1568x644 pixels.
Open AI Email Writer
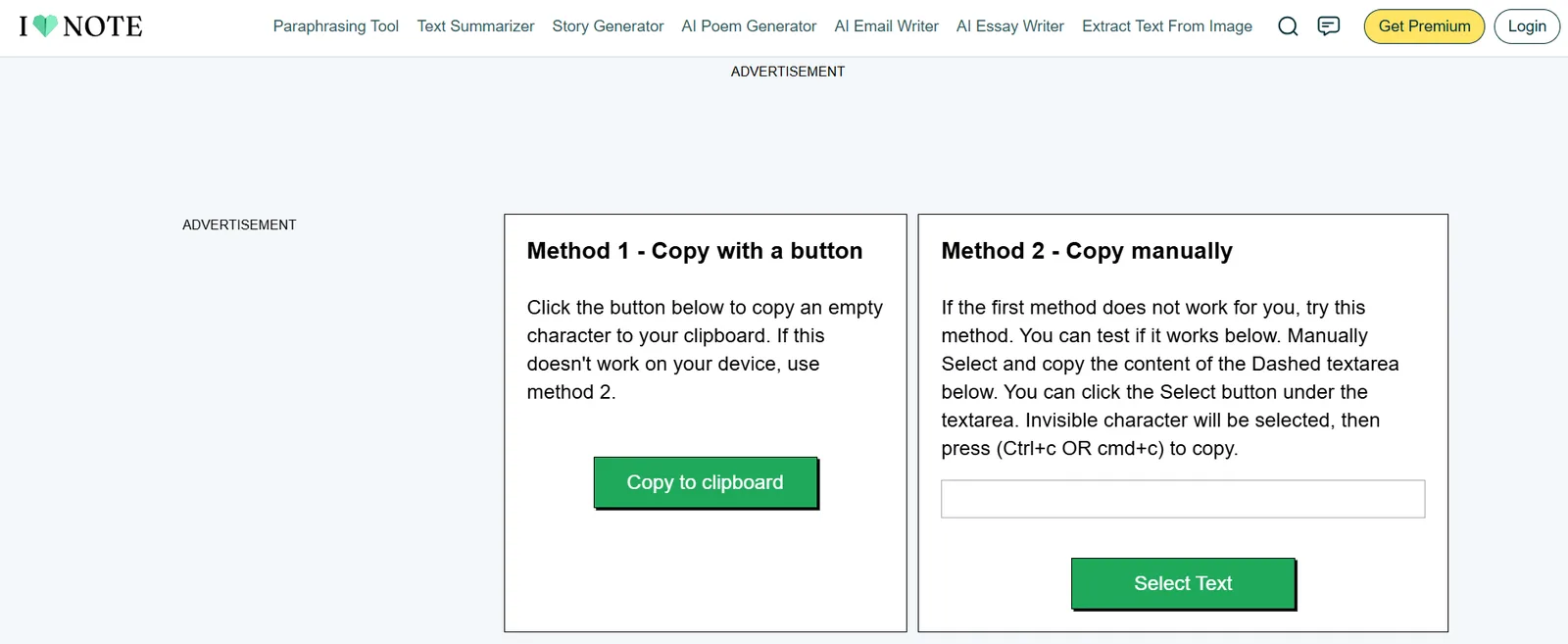click(886, 26)
